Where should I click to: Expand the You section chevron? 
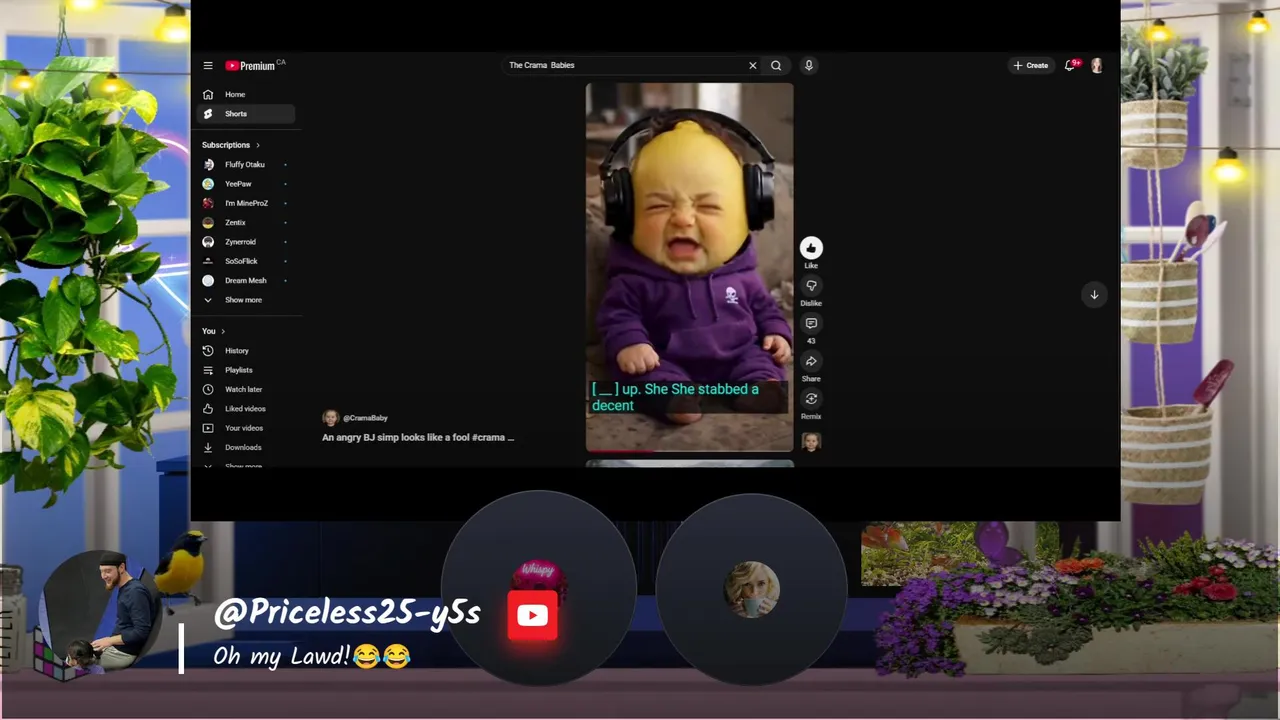223,331
